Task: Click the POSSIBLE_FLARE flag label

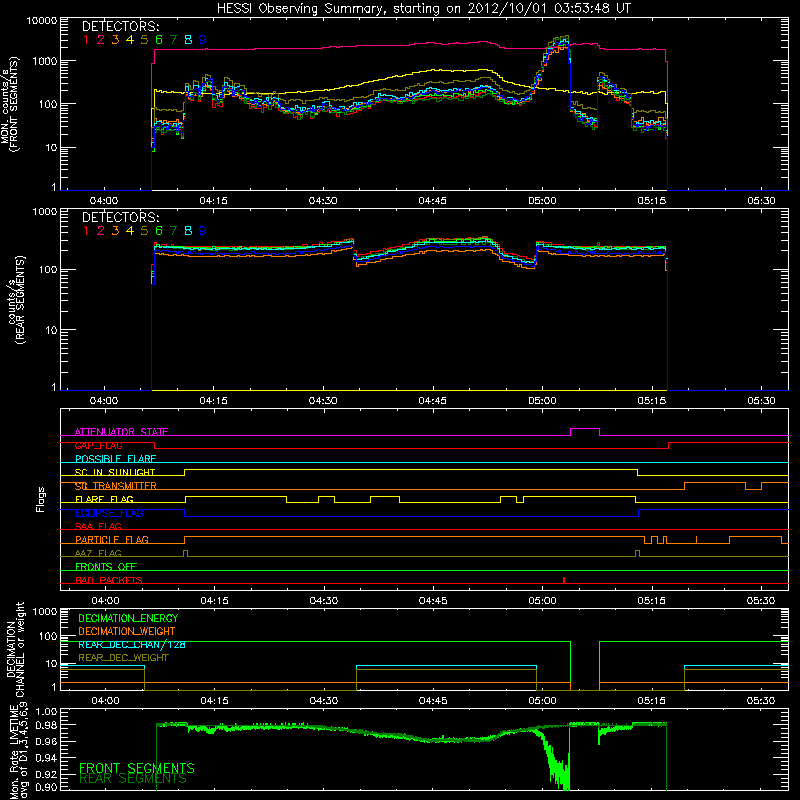Action: (115, 459)
